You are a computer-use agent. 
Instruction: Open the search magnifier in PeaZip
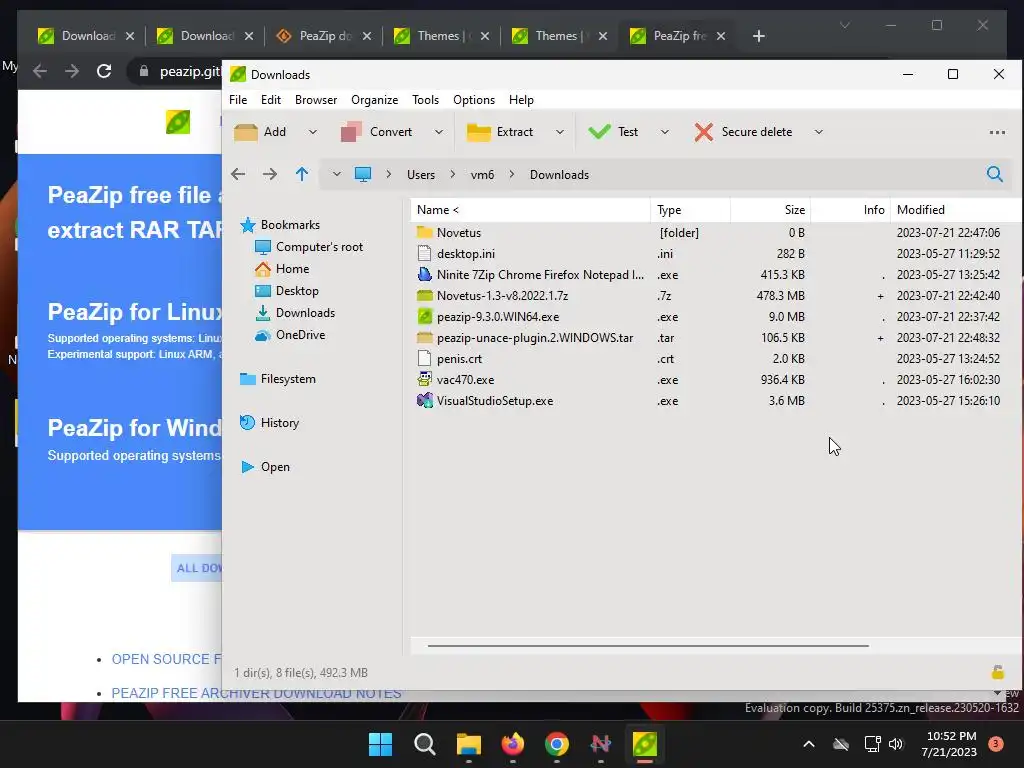(995, 174)
